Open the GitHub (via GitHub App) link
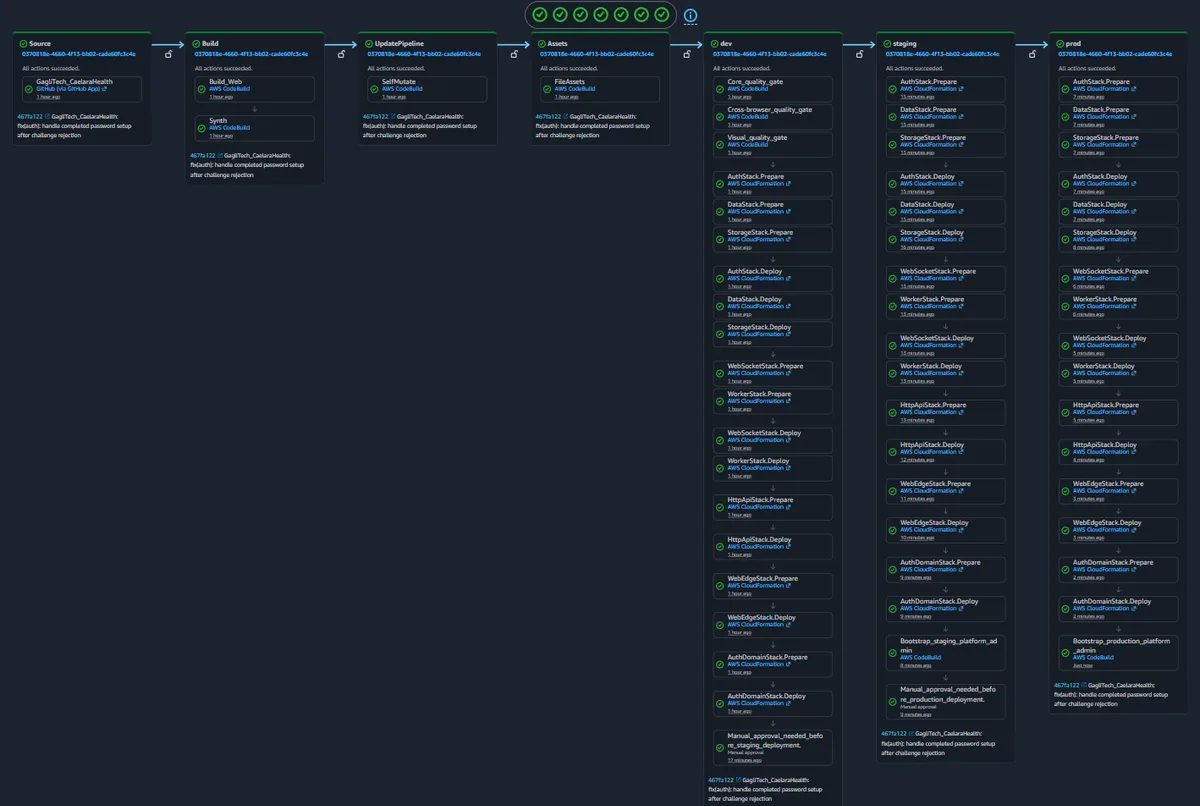This screenshot has width=1200, height=806. pos(70,89)
